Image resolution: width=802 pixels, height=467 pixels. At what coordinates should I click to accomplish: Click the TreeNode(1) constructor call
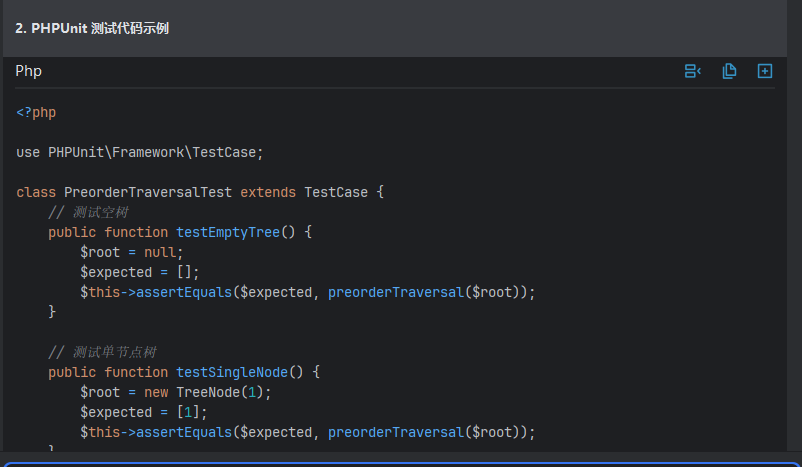pyautogui.click(x=220, y=392)
